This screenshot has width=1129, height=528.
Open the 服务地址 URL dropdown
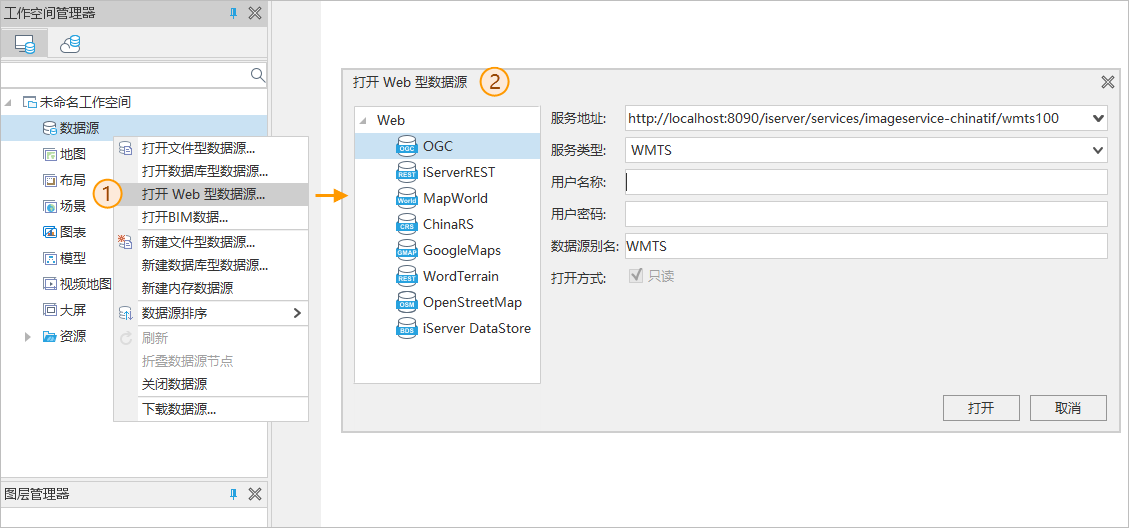tap(1098, 118)
